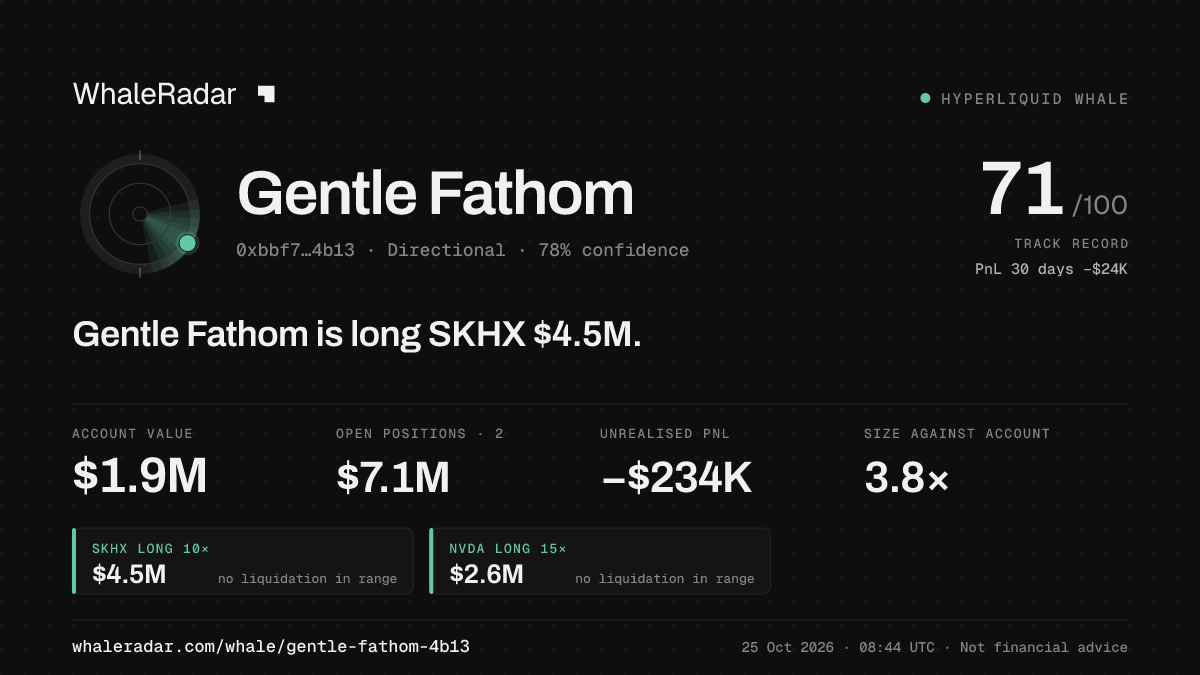Image resolution: width=1200 pixels, height=675 pixels.
Task: Click the radar avatar graphic
Action: (x=140, y=214)
